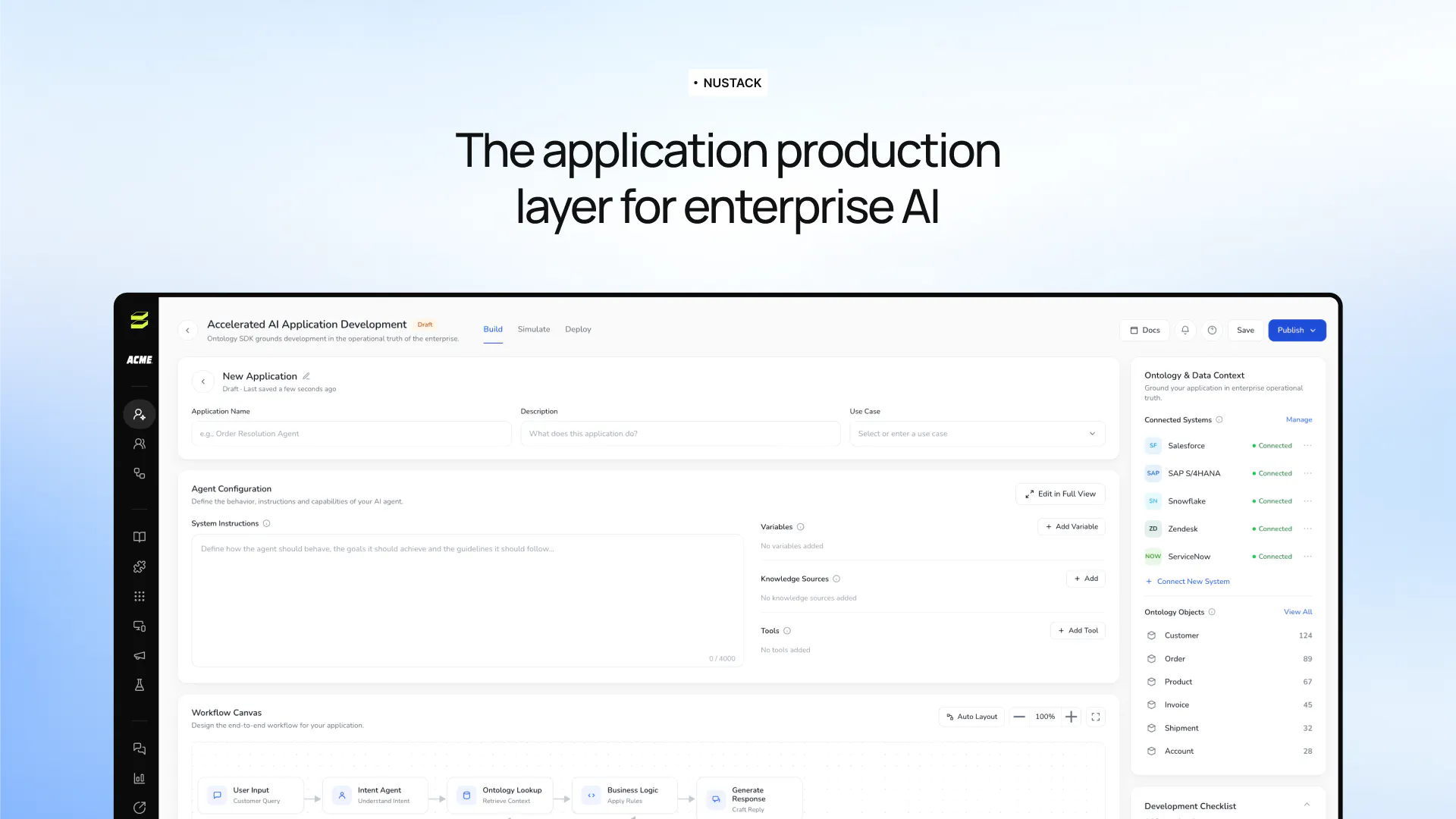Zoom in the workflow canvas with plus
This screenshot has width=1456, height=819.
pos(1071,717)
